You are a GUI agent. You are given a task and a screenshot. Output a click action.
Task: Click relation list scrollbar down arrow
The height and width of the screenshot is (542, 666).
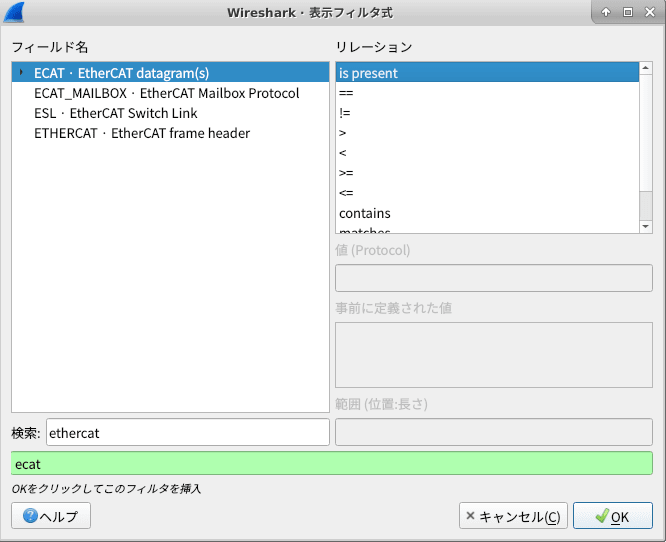click(646, 227)
